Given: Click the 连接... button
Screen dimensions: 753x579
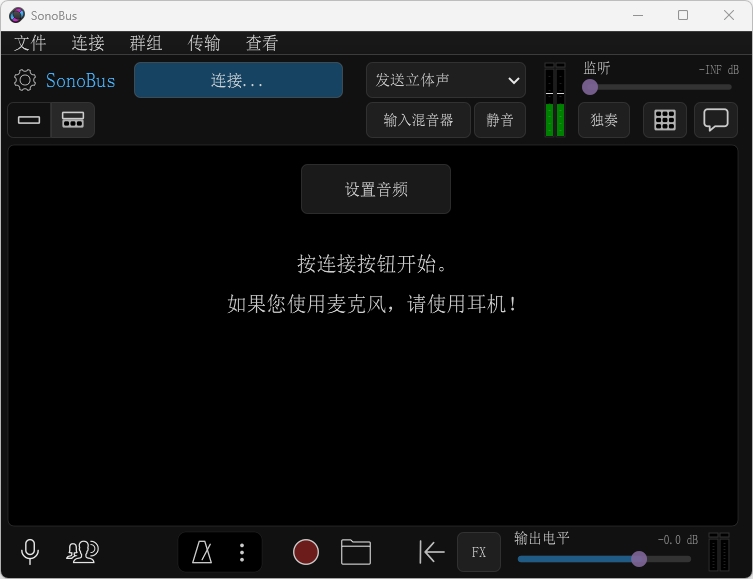Looking at the screenshot, I should (x=238, y=80).
